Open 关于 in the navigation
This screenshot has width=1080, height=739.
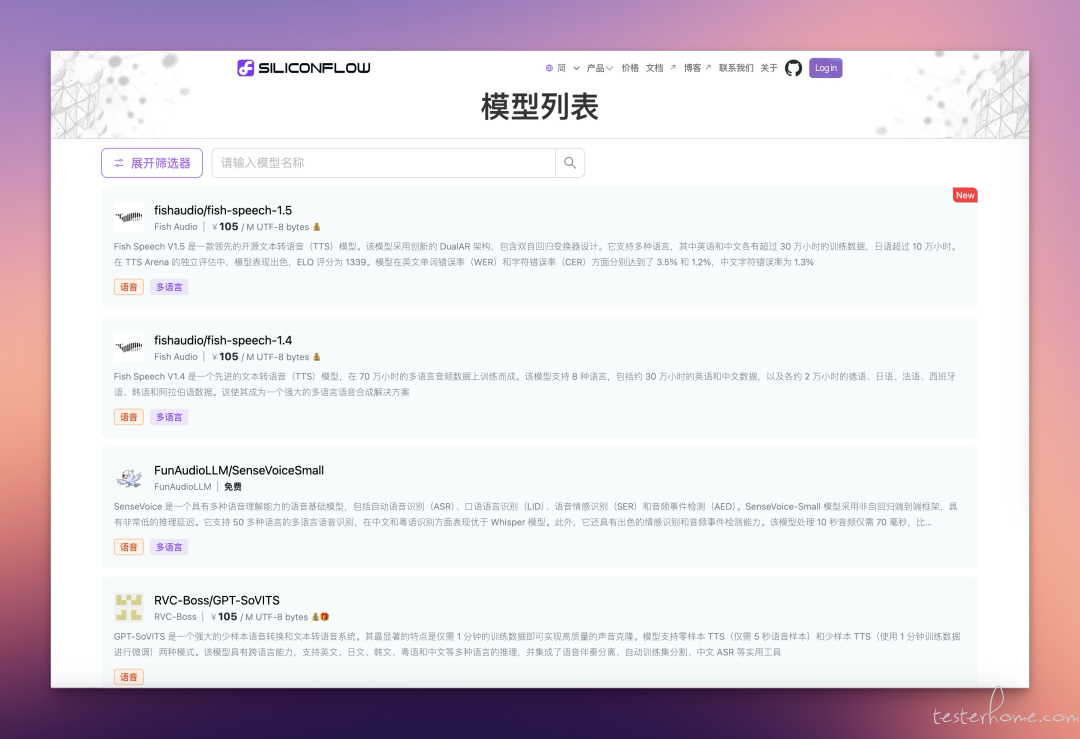[x=769, y=68]
